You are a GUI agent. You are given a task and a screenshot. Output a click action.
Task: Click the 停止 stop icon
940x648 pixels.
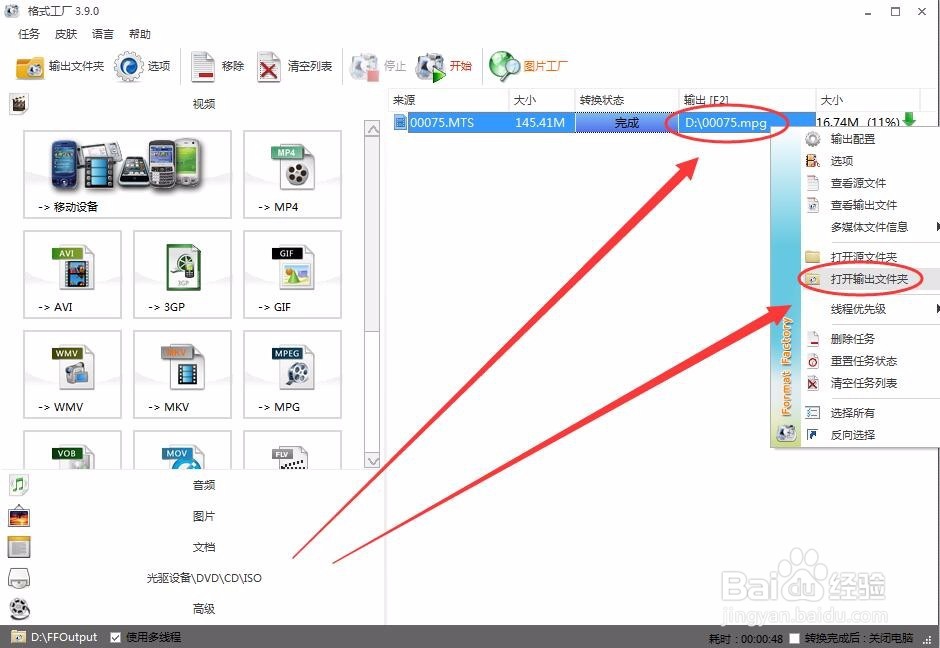[x=364, y=67]
